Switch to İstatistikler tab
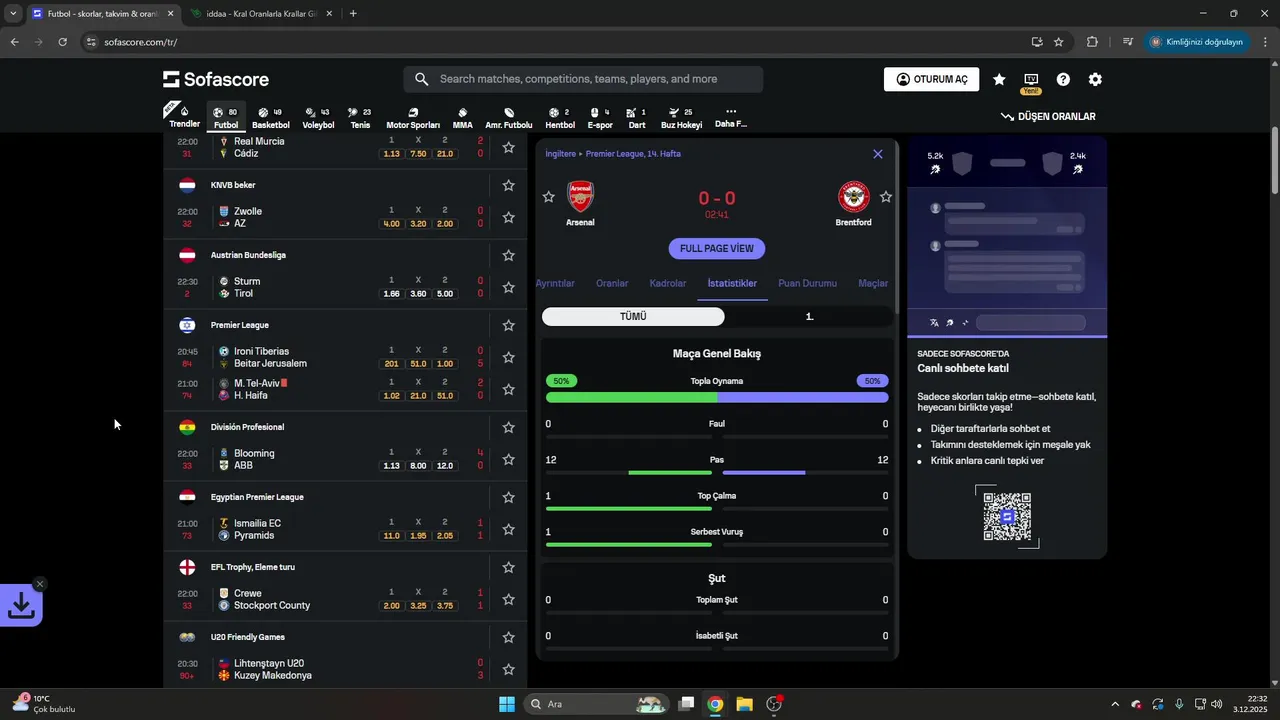The height and width of the screenshot is (720, 1280). pos(732,283)
